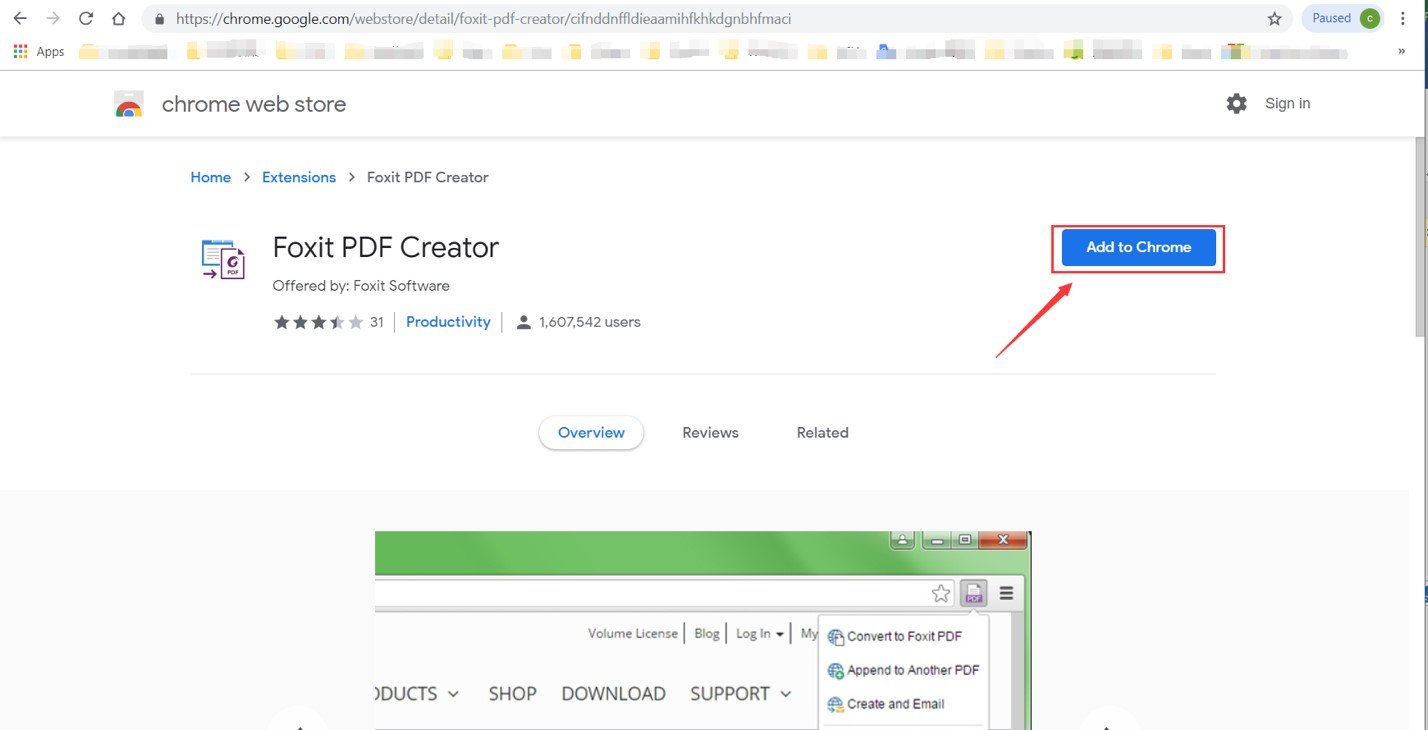1428x730 pixels.
Task: Click the Foxit PDF icon in the preview toolbar
Action: (x=973, y=593)
